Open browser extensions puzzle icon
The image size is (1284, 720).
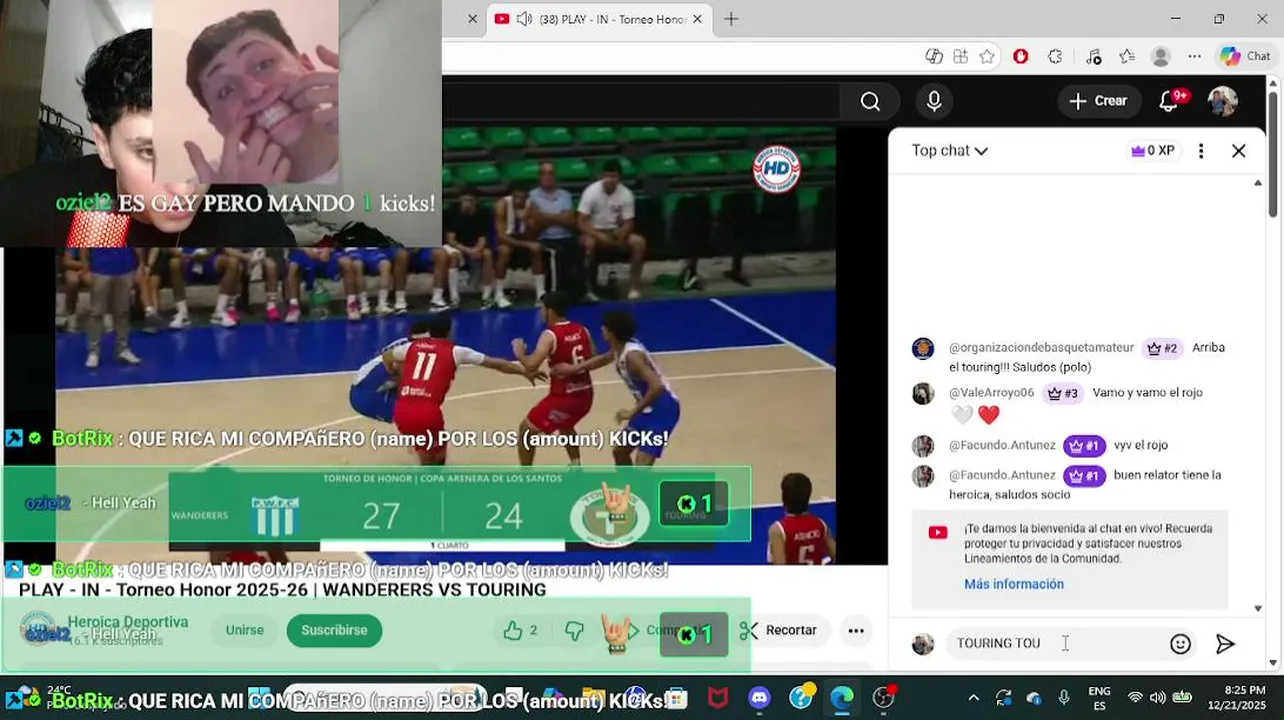tap(1055, 57)
